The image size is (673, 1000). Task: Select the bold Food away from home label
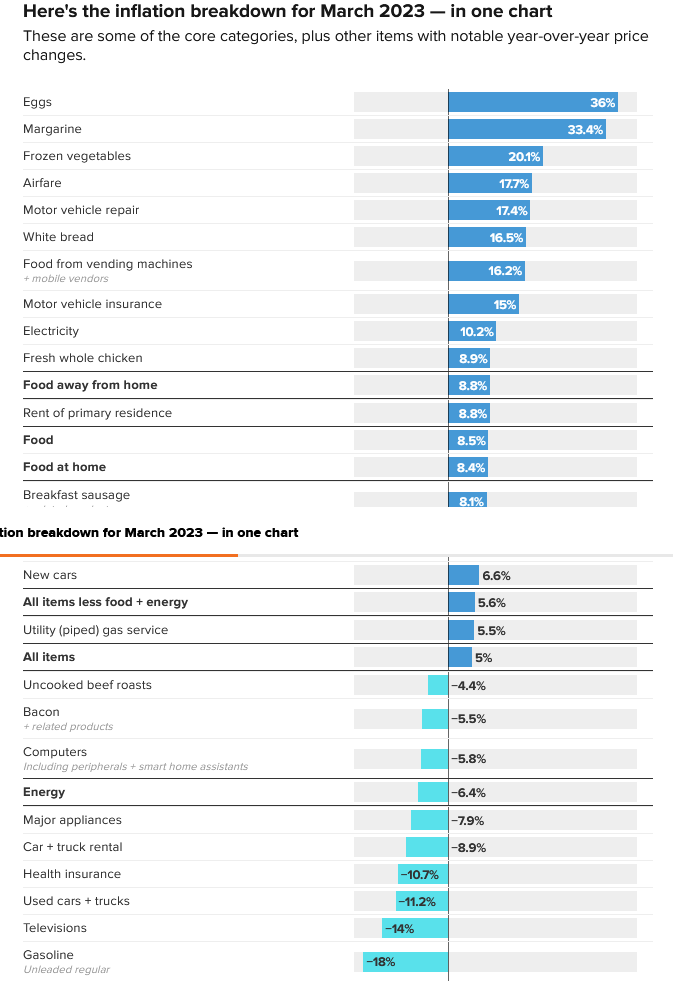coord(90,385)
